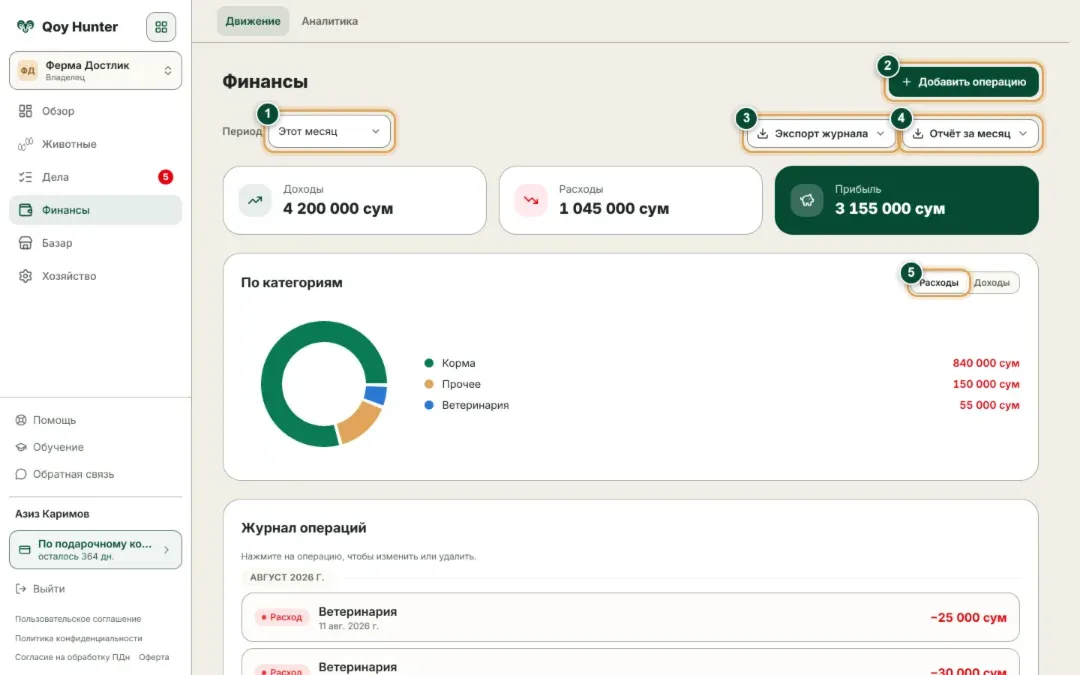The height and width of the screenshot is (675, 1080).
Task: Select the Расходы category toggle
Action: 938,282
